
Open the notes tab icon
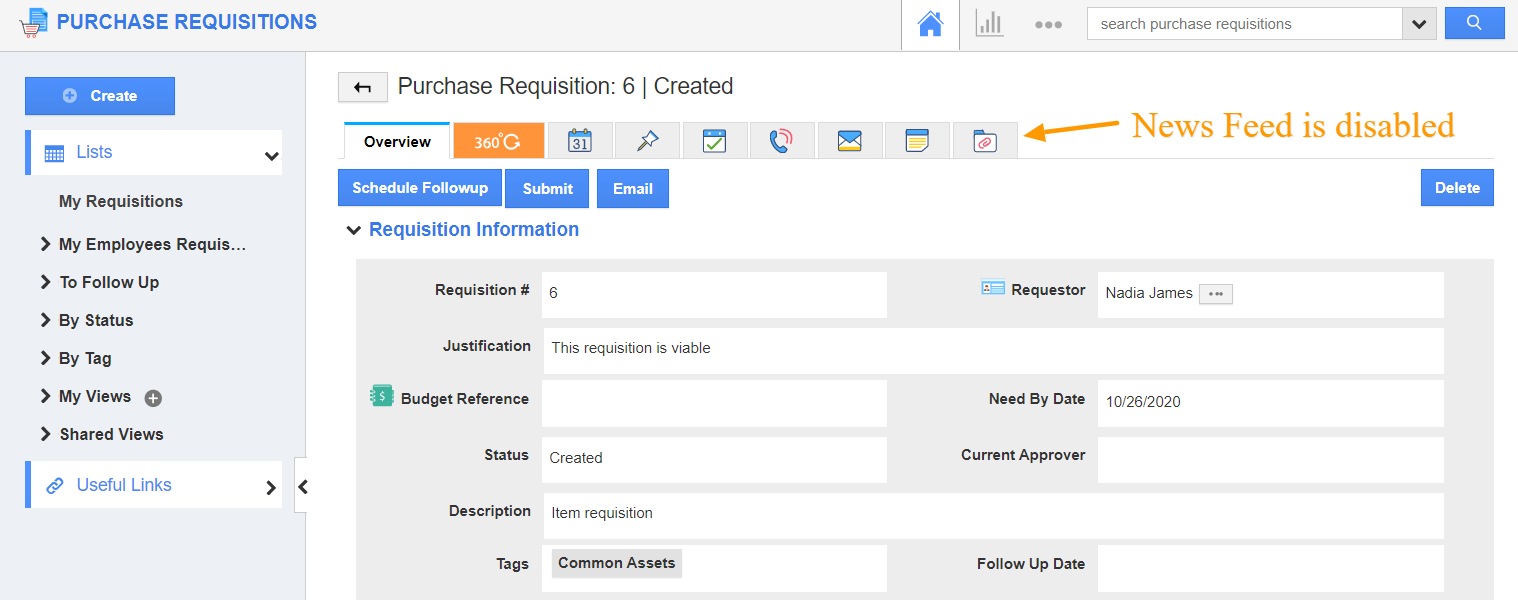(917, 140)
